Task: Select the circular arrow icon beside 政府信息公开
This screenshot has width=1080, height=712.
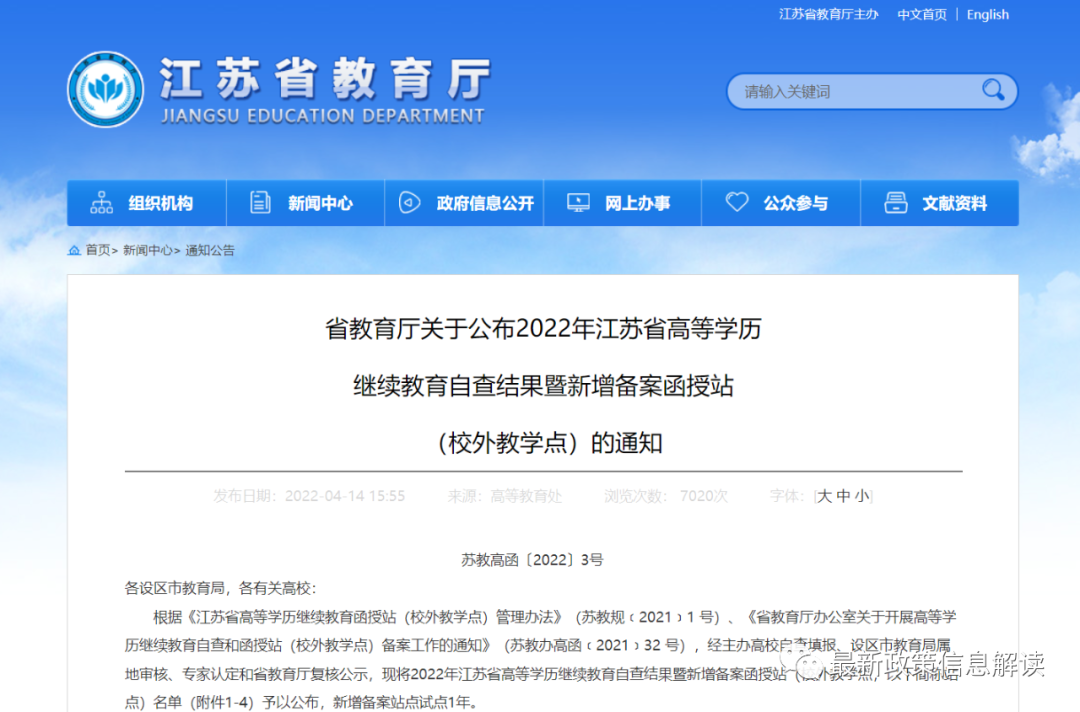Action: 407,202
